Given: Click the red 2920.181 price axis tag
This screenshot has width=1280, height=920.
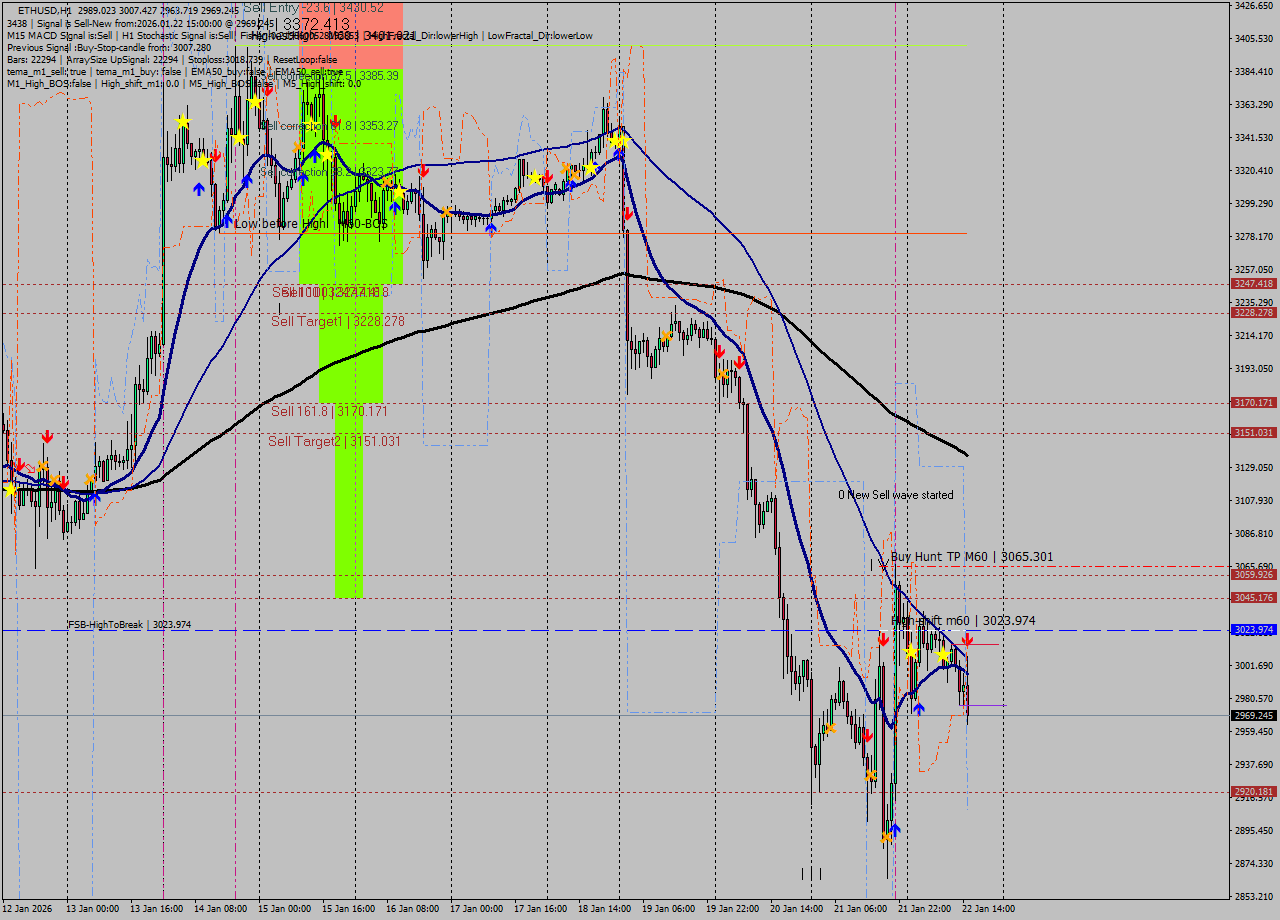Looking at the screenshot, I should click(x=1253, y=792).
